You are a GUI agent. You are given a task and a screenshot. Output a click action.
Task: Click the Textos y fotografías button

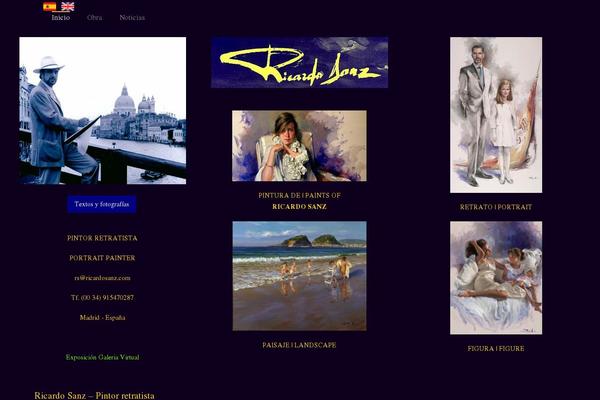click(x=102, y=204)
